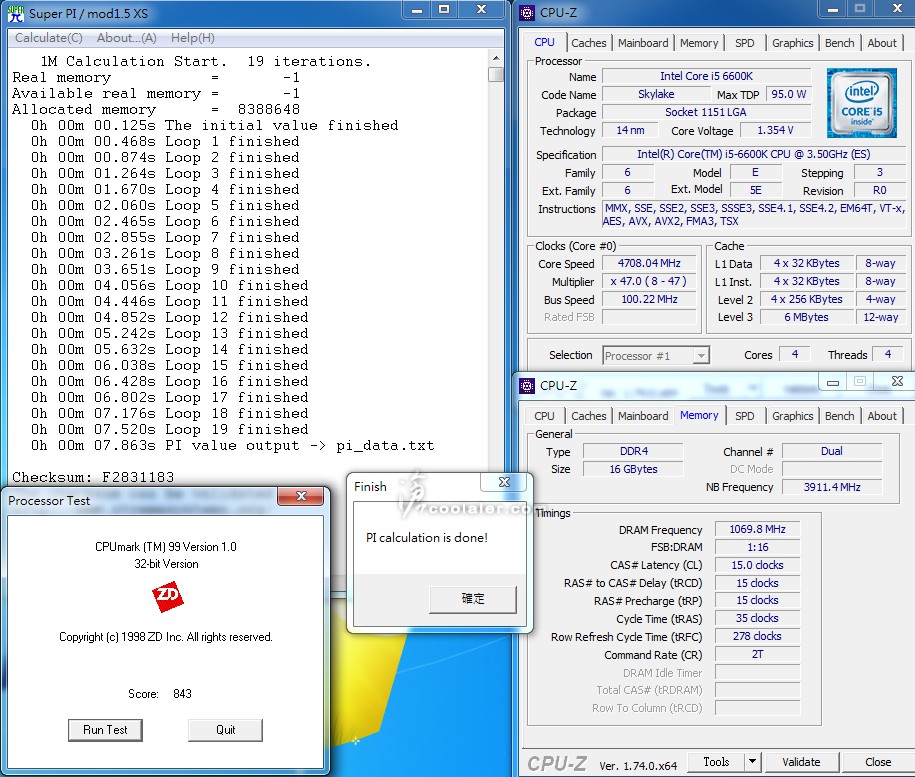Image resolution: width=915 pixels, height=777 pixels.
Task: Click the DRAM Frequency value 1069.8 MHz
Action: point(757,529)
